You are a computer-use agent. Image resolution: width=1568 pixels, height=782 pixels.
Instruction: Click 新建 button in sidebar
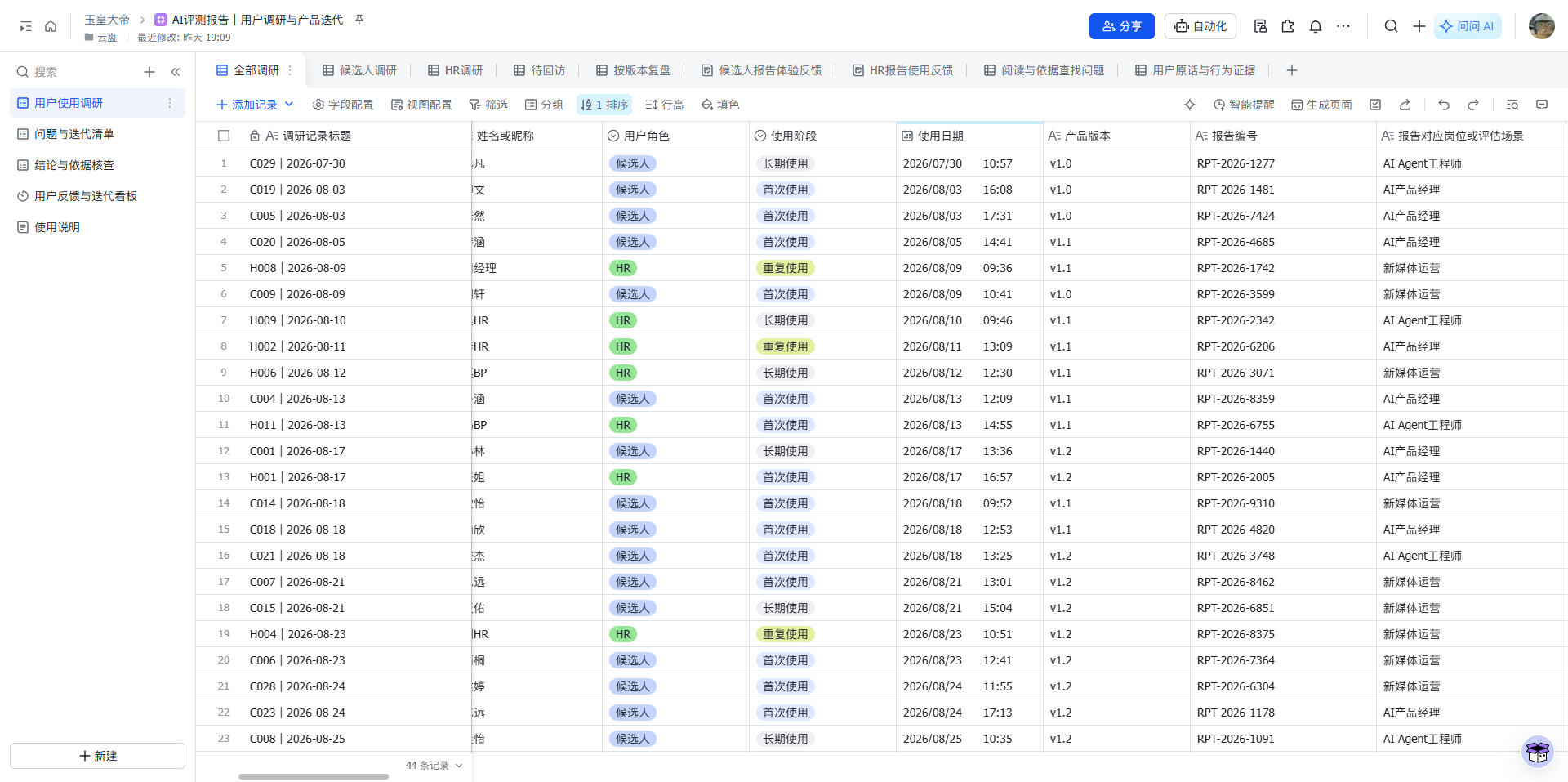97,756
